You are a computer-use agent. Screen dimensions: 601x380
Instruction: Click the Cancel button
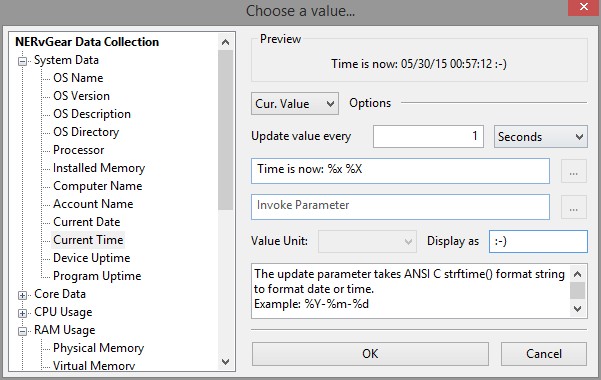(x=544, y=354)
